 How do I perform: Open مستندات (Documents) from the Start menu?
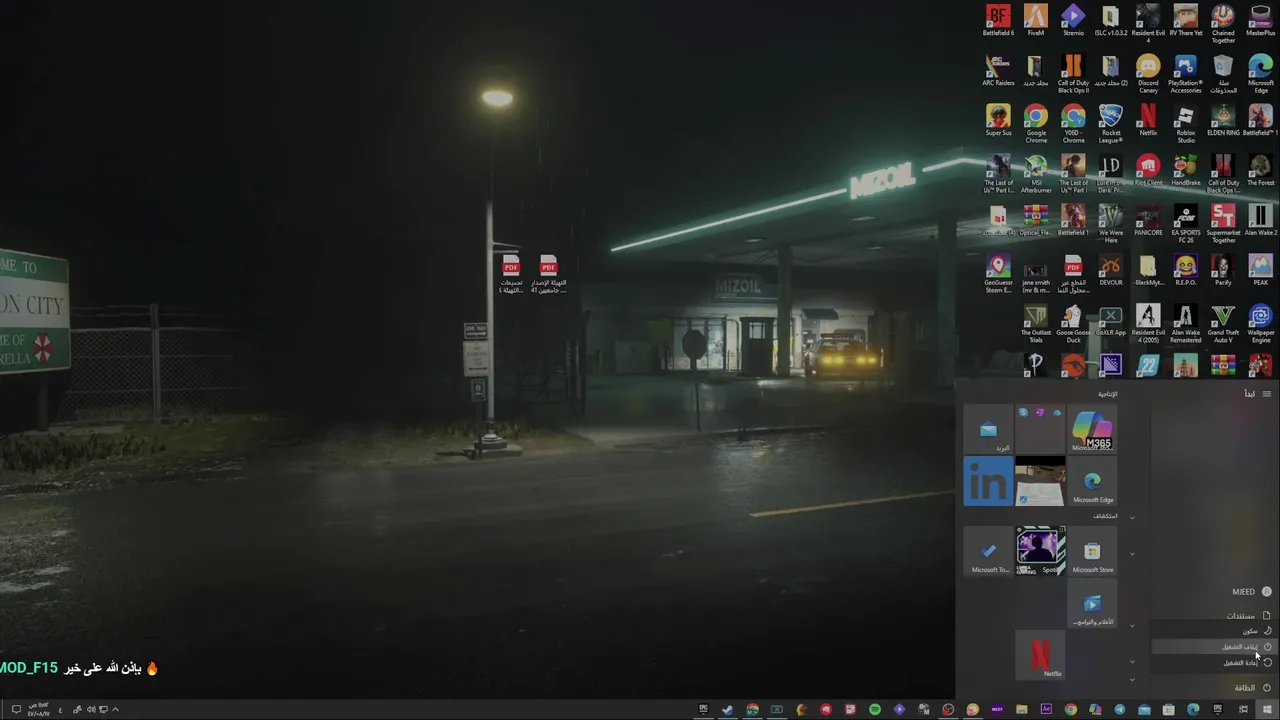click(x=1248, y=616)
